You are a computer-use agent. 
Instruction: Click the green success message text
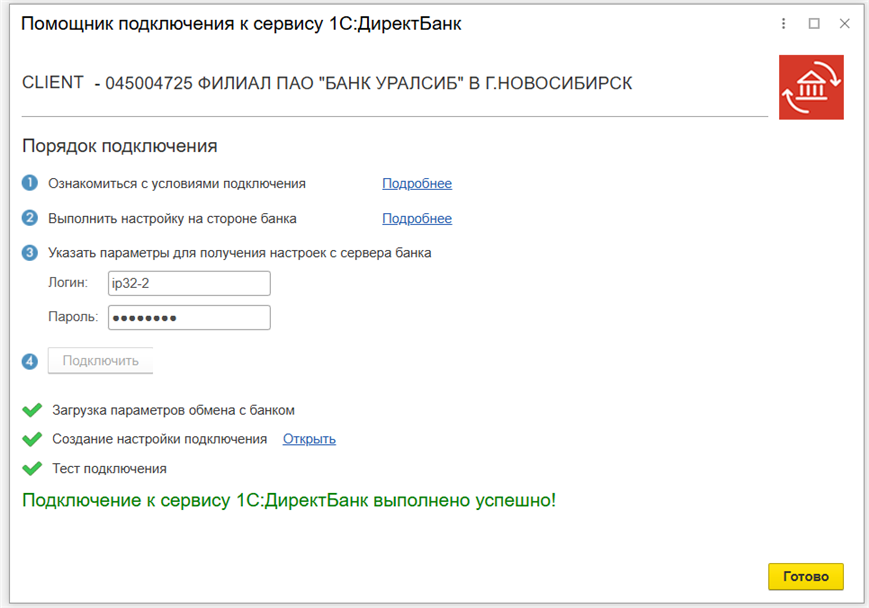(289, 499)
